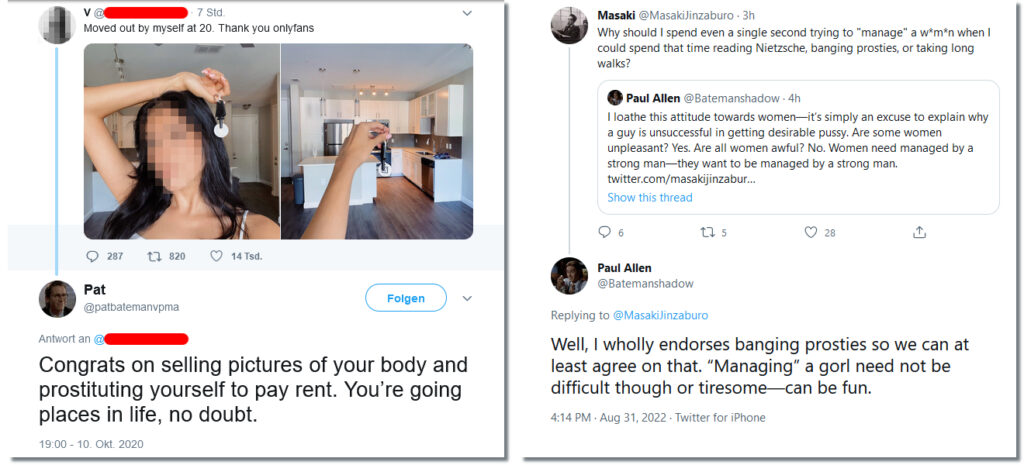Open Pat's profile avatar

pos(57,299)
